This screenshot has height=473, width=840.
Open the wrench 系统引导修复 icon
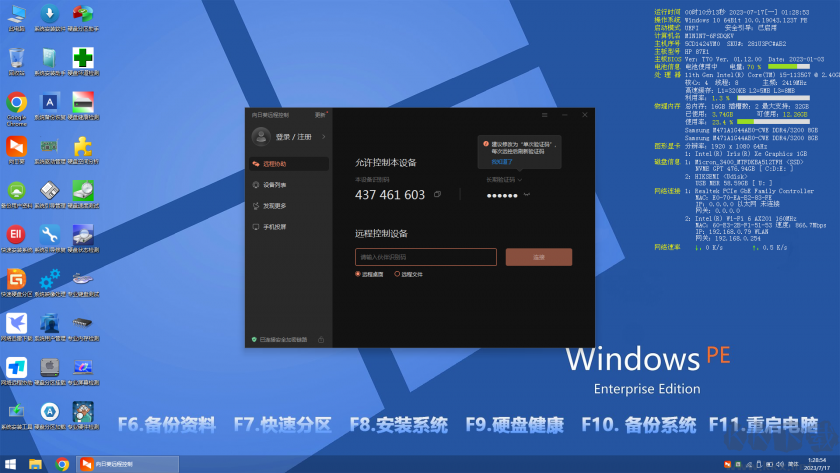pos(50,239)
